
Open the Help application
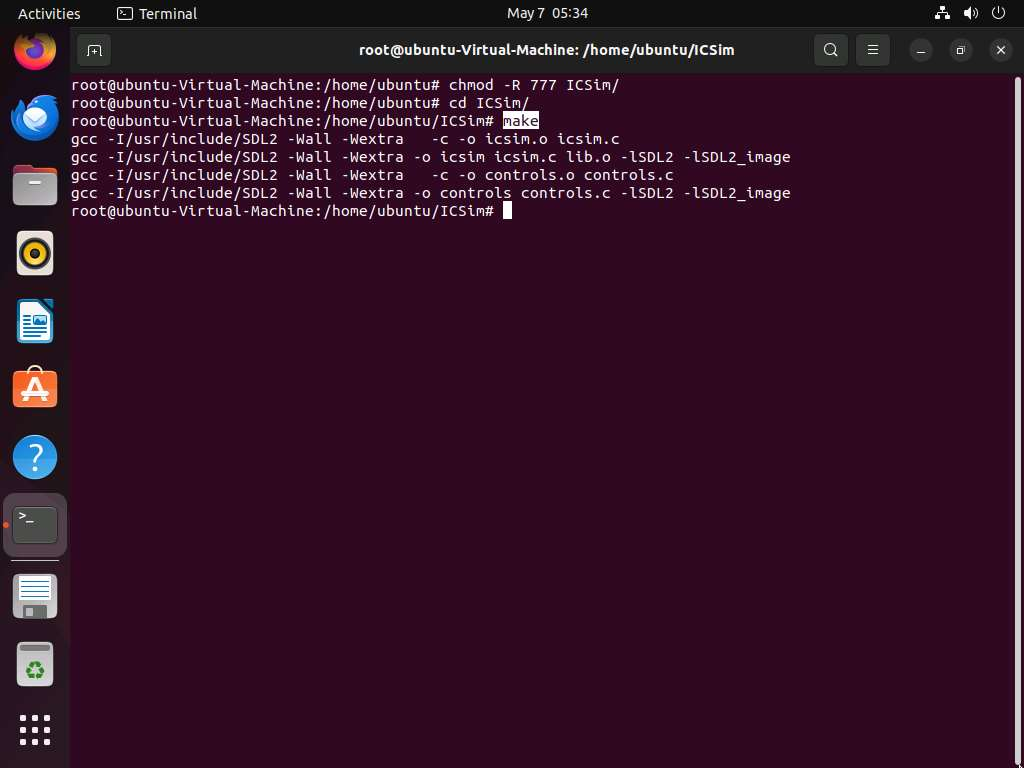(x=35, y=457)
